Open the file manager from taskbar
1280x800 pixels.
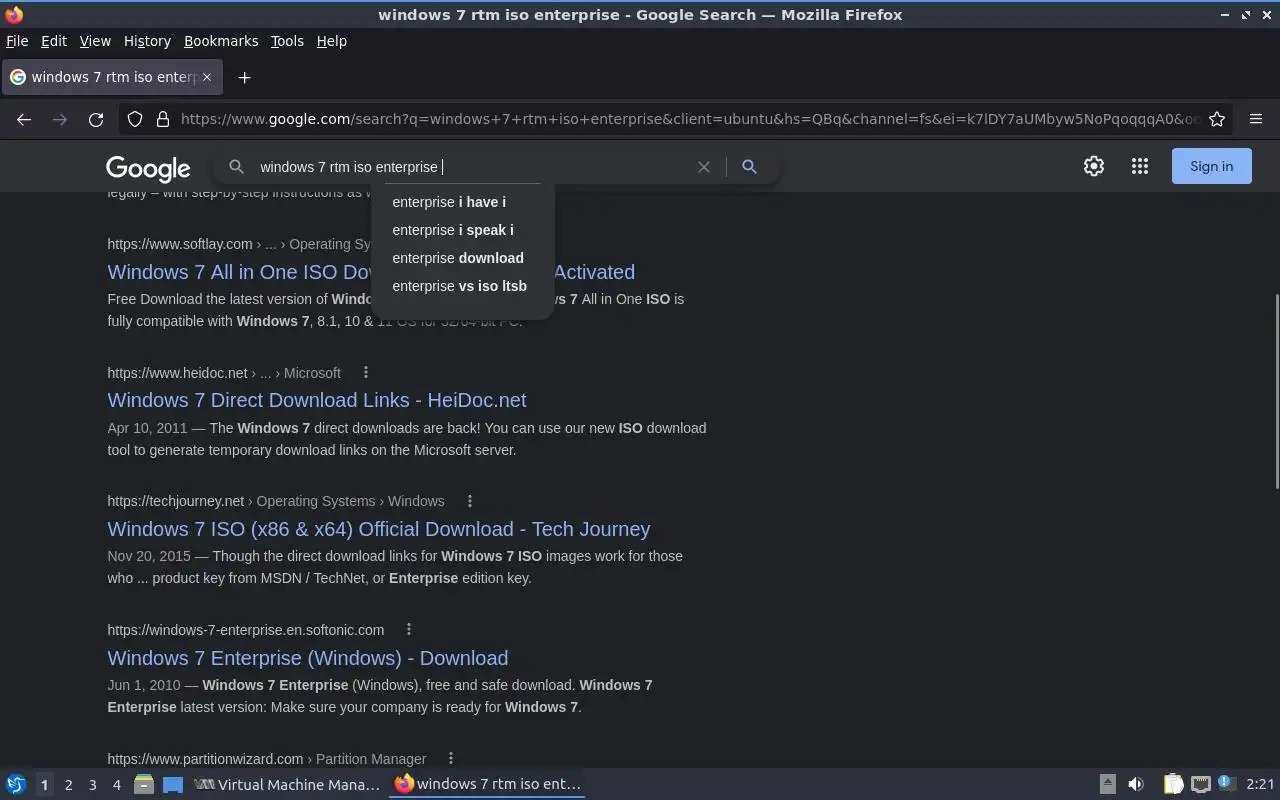[x=143, y=785]
